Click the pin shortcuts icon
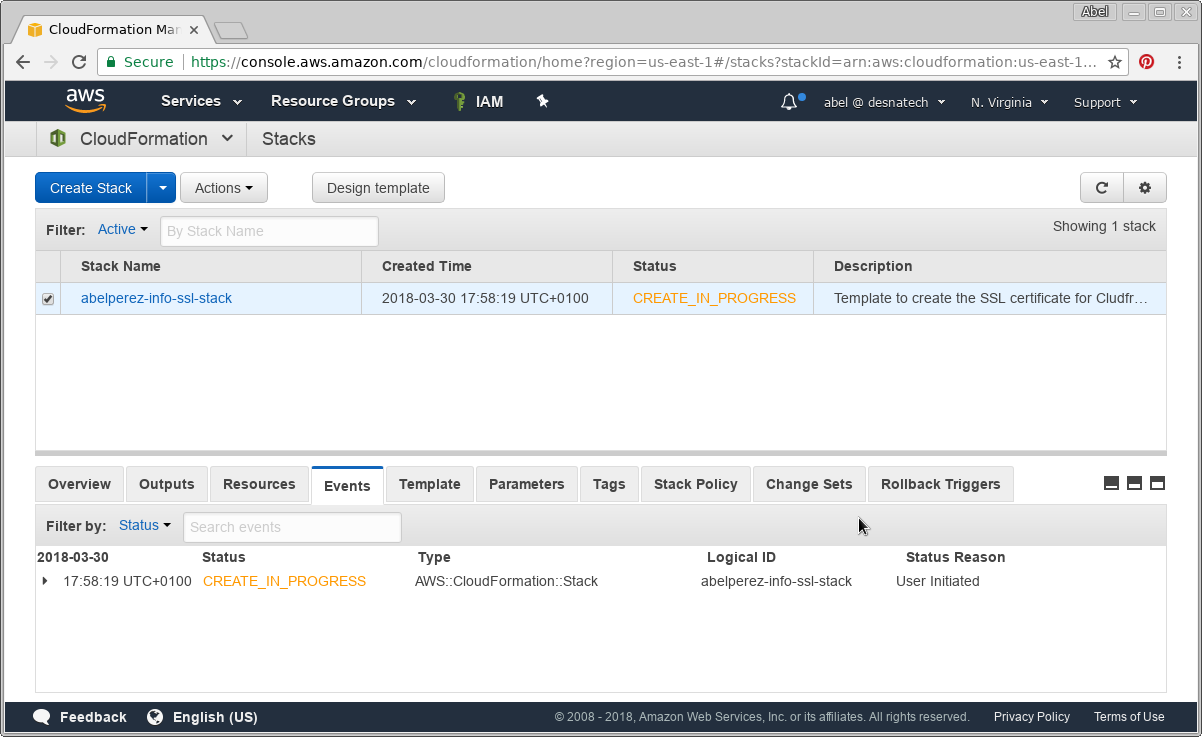1202x737 pixels. point(542,101)
